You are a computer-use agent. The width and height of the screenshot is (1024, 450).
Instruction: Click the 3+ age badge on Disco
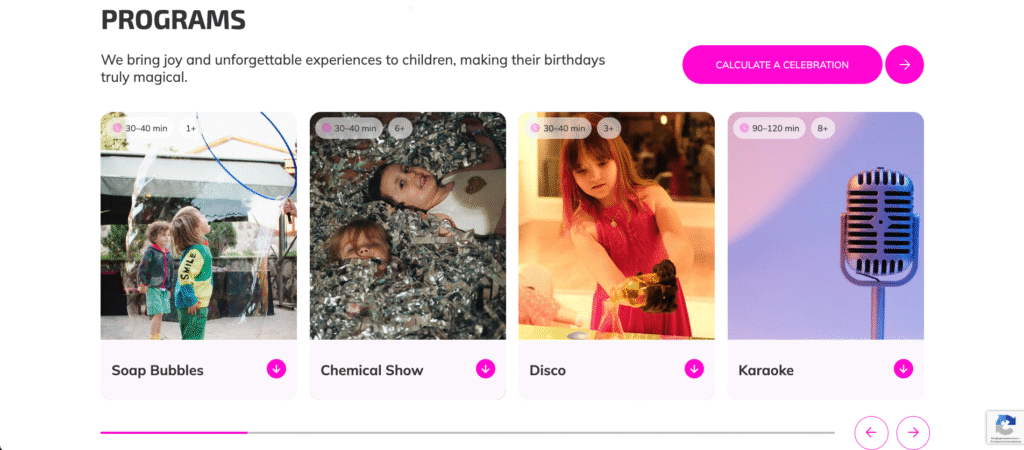point(609,128)
